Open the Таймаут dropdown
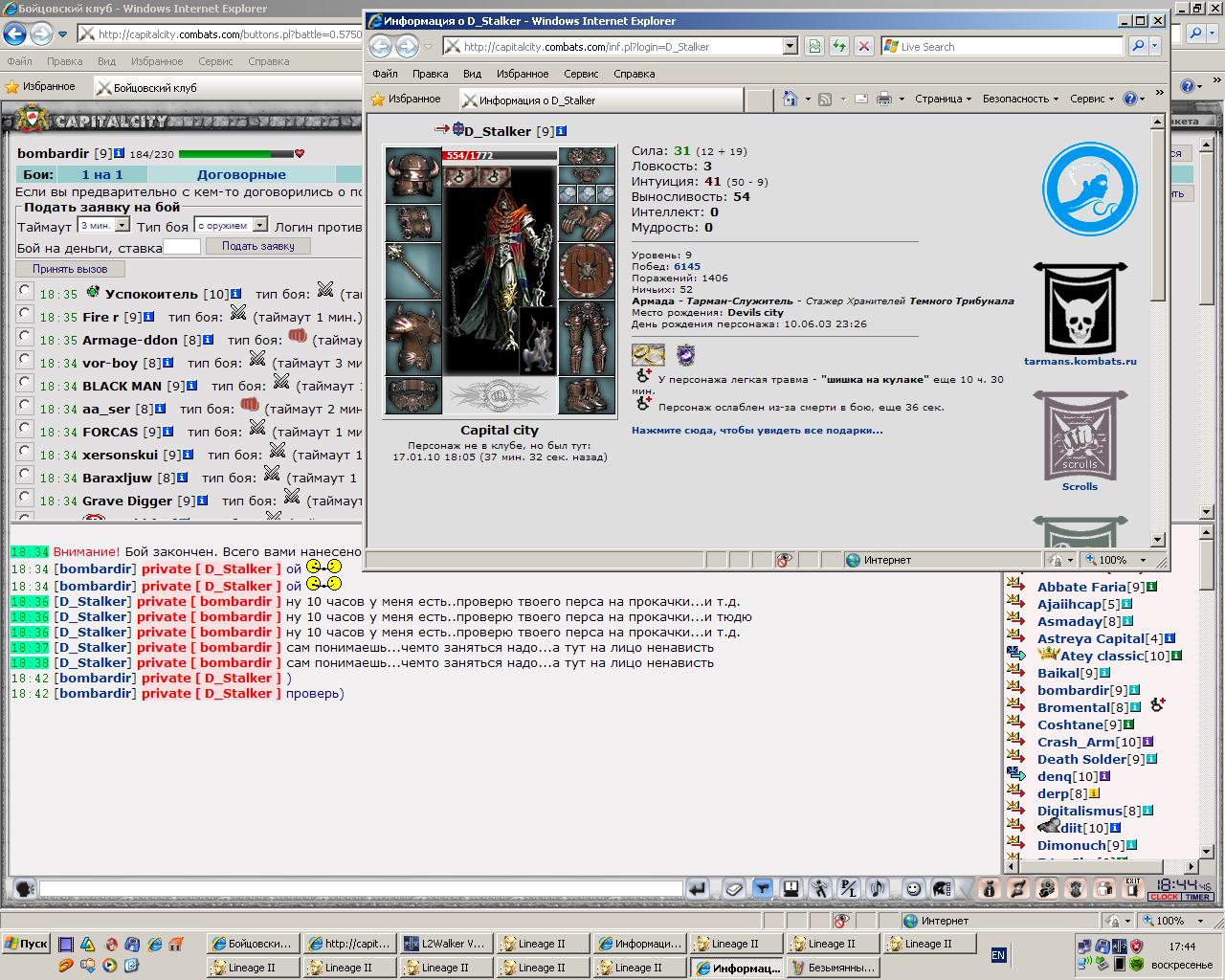The height and width of the screenshot is (980, 1225). click(103, 225)
